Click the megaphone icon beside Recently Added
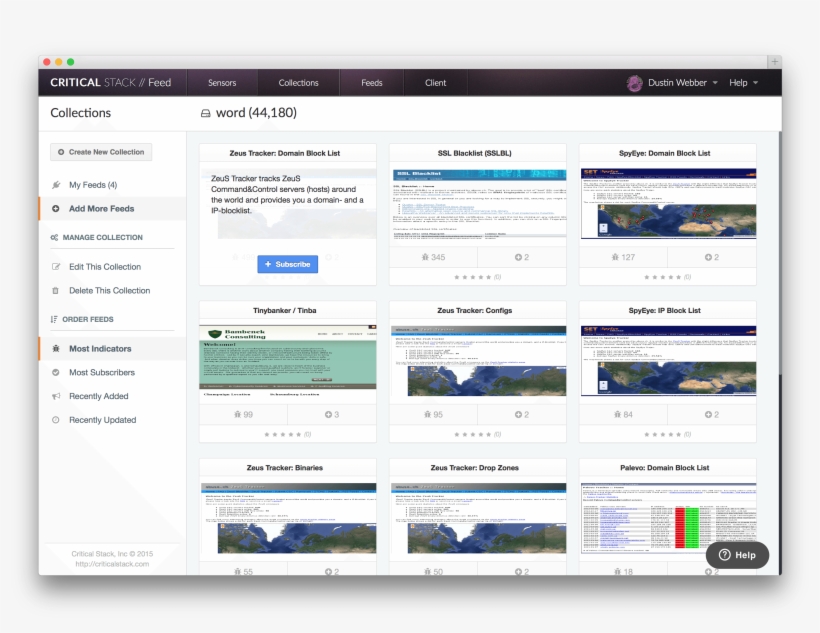820x633 pixels. point(56,396)
